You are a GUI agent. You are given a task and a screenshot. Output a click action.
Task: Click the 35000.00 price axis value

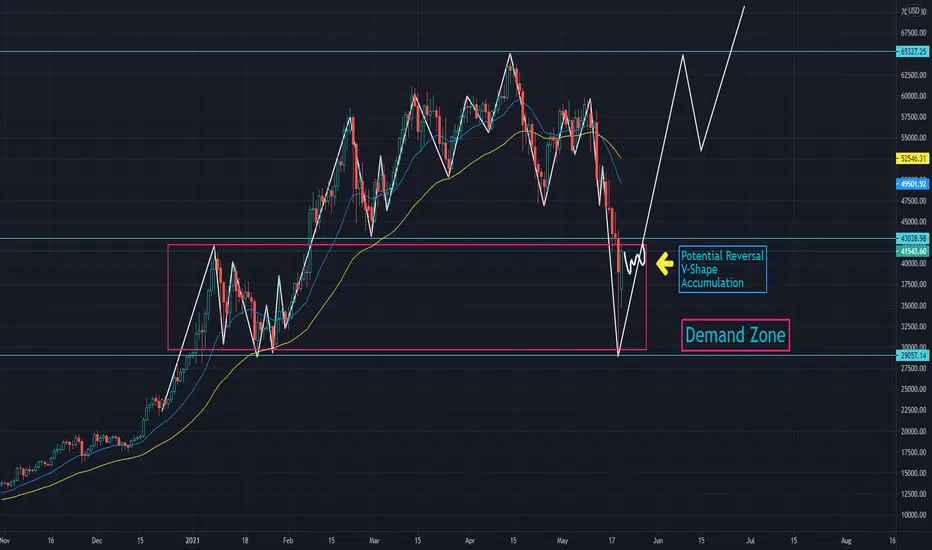(913, 306)
